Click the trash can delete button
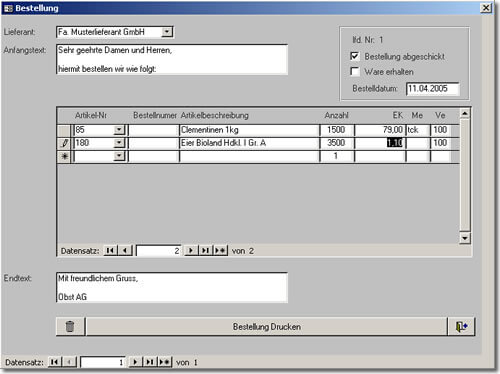Viewport: 500px width, 374px height. [70, 326]
